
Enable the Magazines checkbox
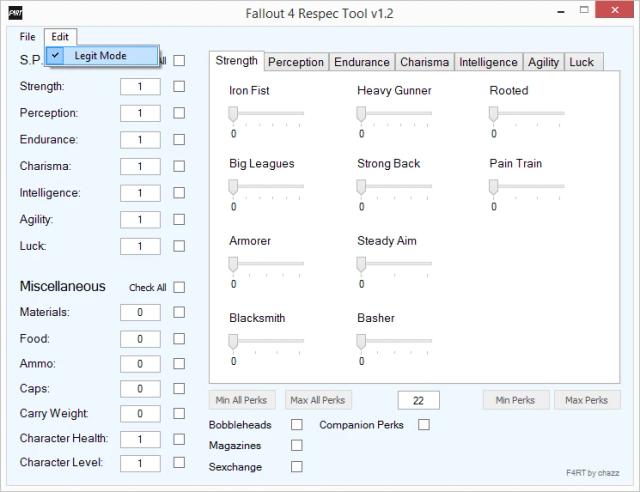click(x=297, y=445)
